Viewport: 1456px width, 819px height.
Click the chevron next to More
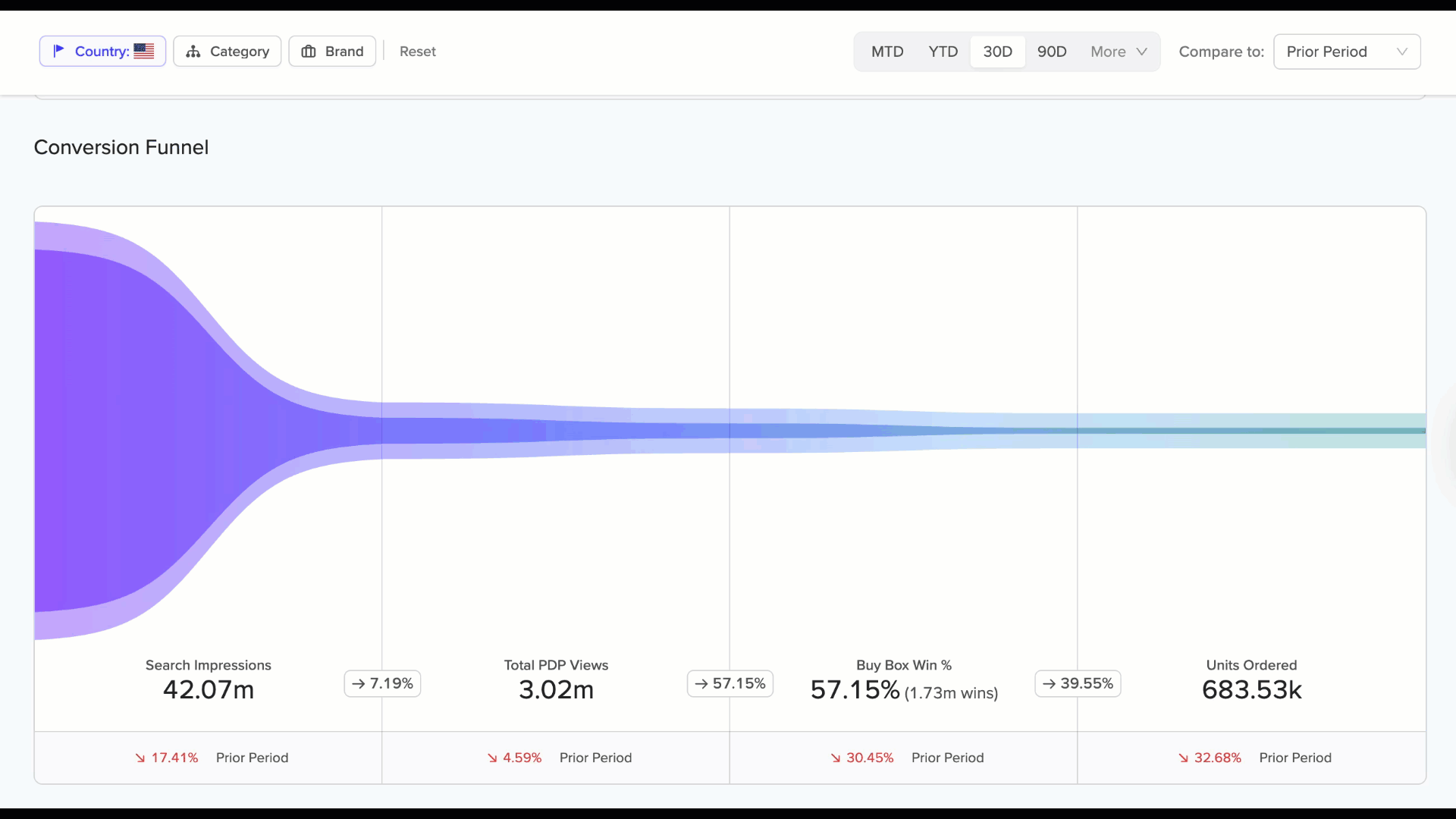click(x=1141, y=52)
